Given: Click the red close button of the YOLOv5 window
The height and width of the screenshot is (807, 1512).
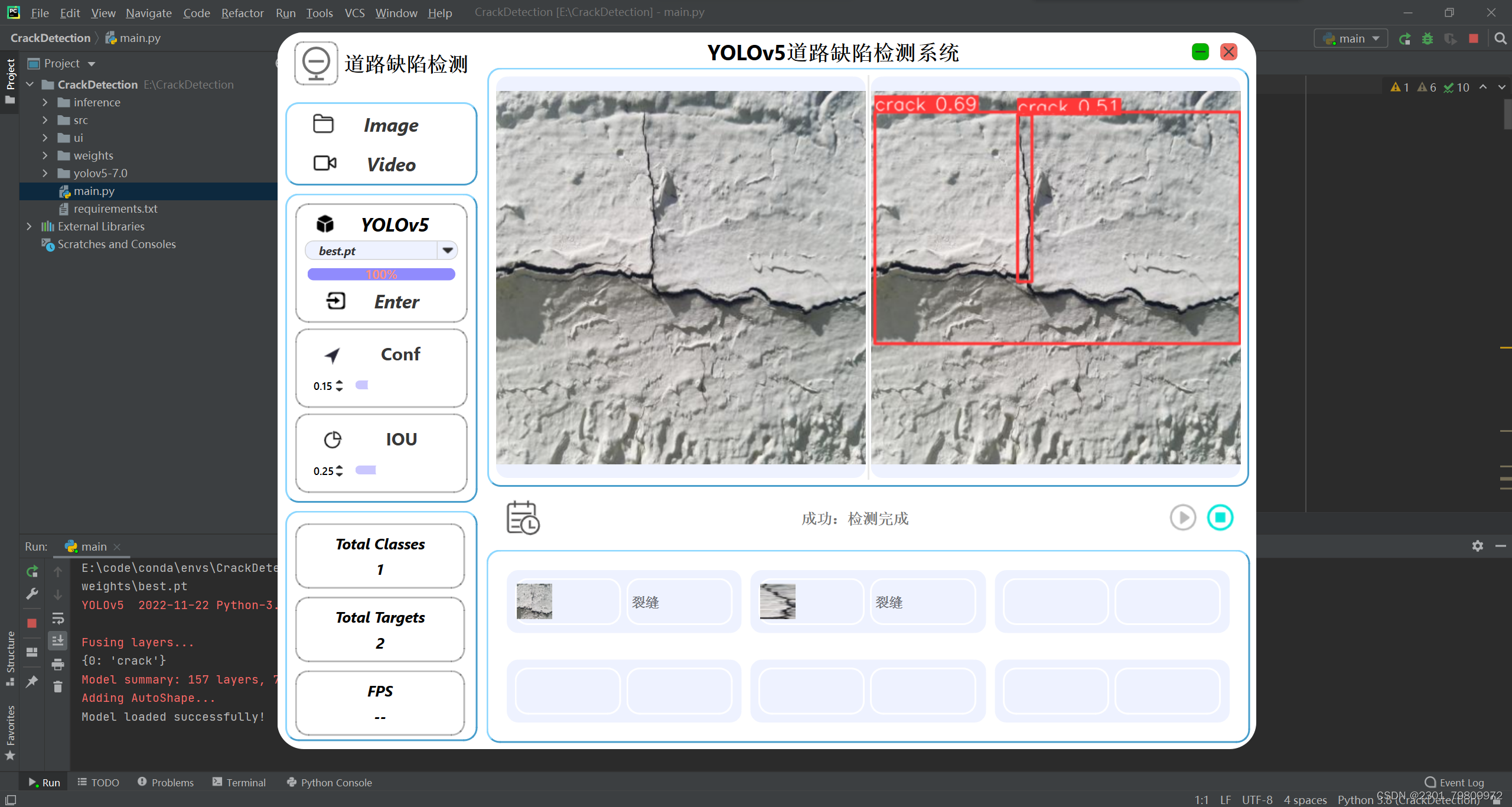Looking at the screenshot, I should 1229,52.
